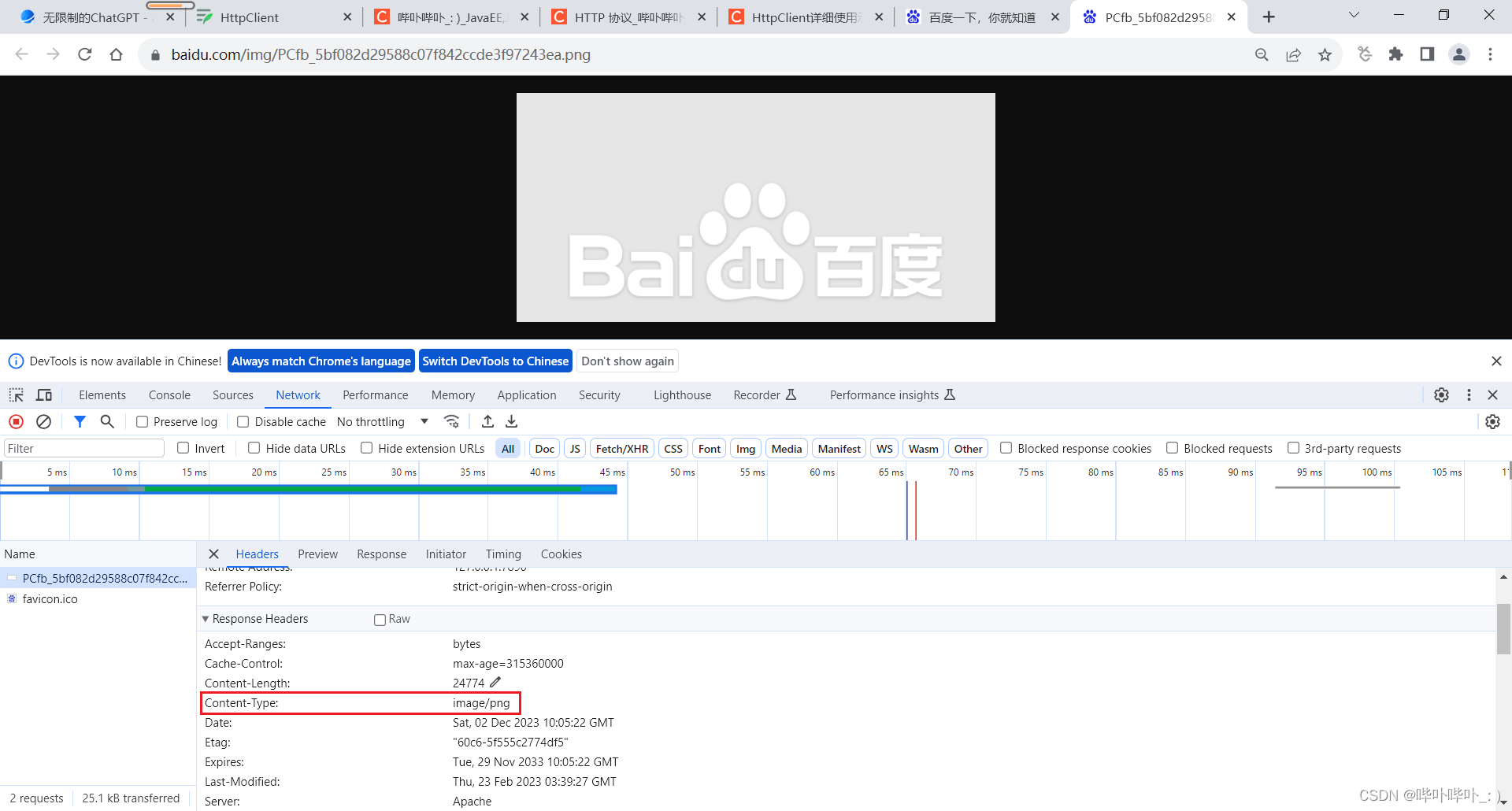Click the edit pencil next to Content-Length
The width and height of the screenshot is (1512, 811).
tap(496, 682)
